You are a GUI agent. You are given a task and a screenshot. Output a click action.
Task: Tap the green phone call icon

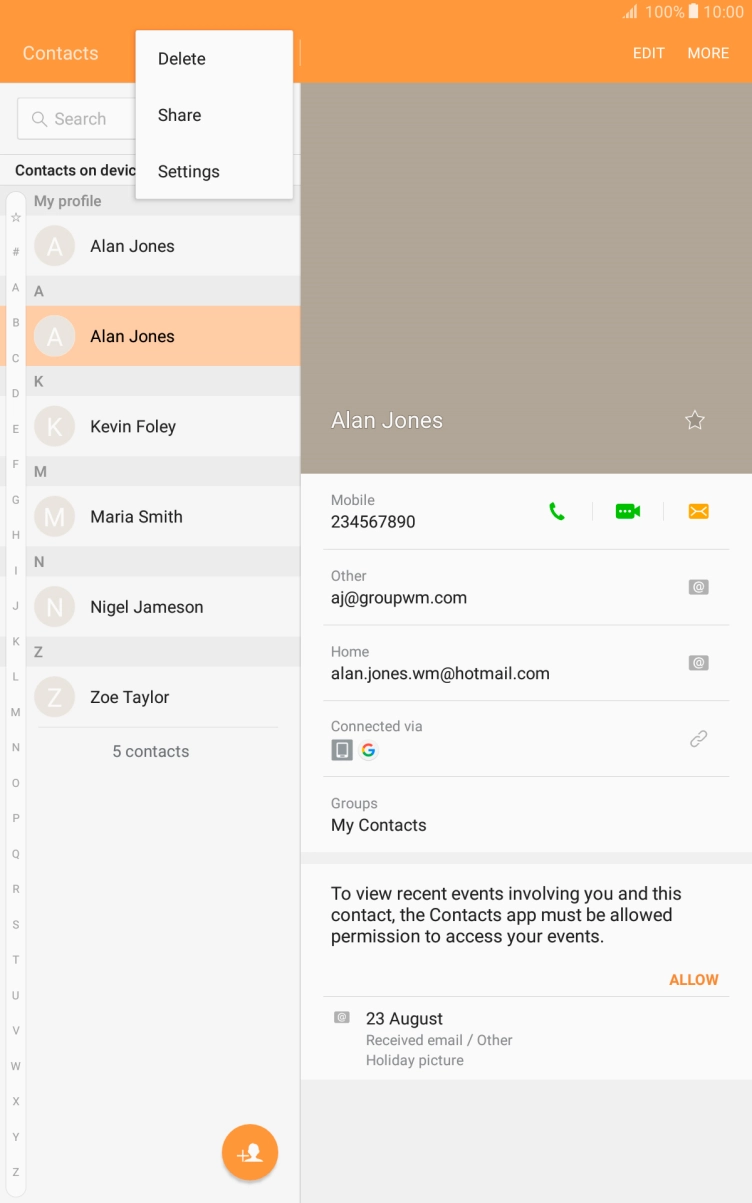557,511
